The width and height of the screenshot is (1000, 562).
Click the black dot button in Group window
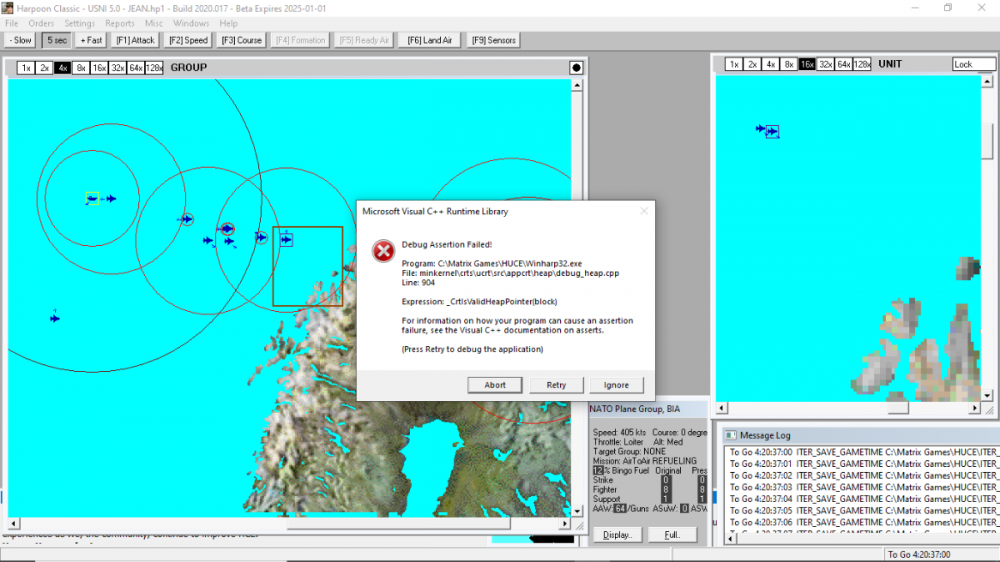tap(576, 68)
